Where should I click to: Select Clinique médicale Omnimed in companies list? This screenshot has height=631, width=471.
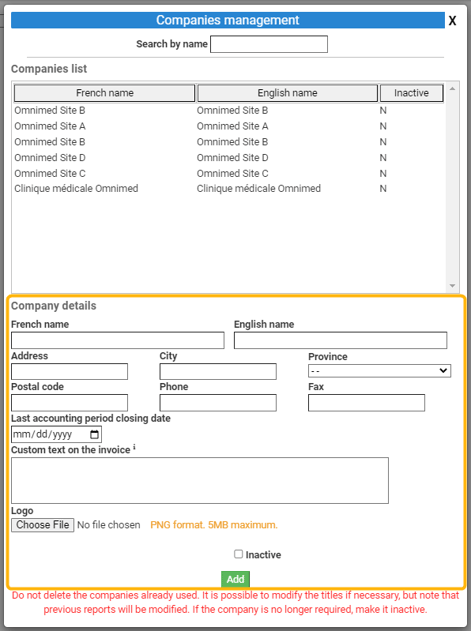tap(229, 189)
